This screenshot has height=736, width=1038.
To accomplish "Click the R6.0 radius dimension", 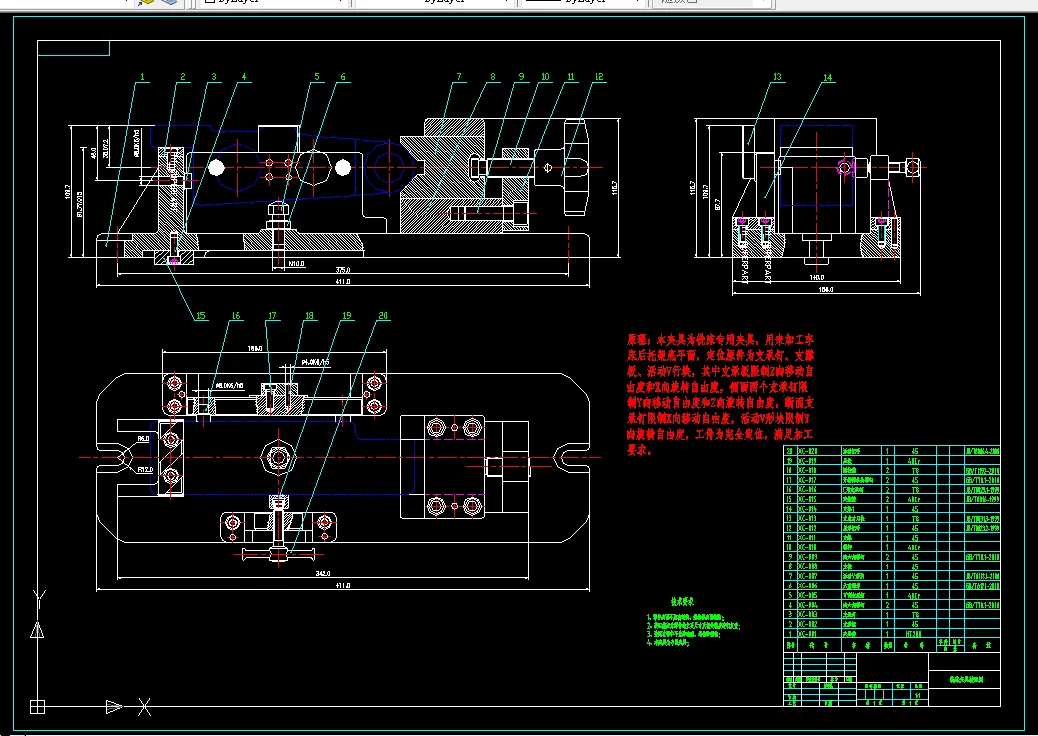I will coord(144,438).
